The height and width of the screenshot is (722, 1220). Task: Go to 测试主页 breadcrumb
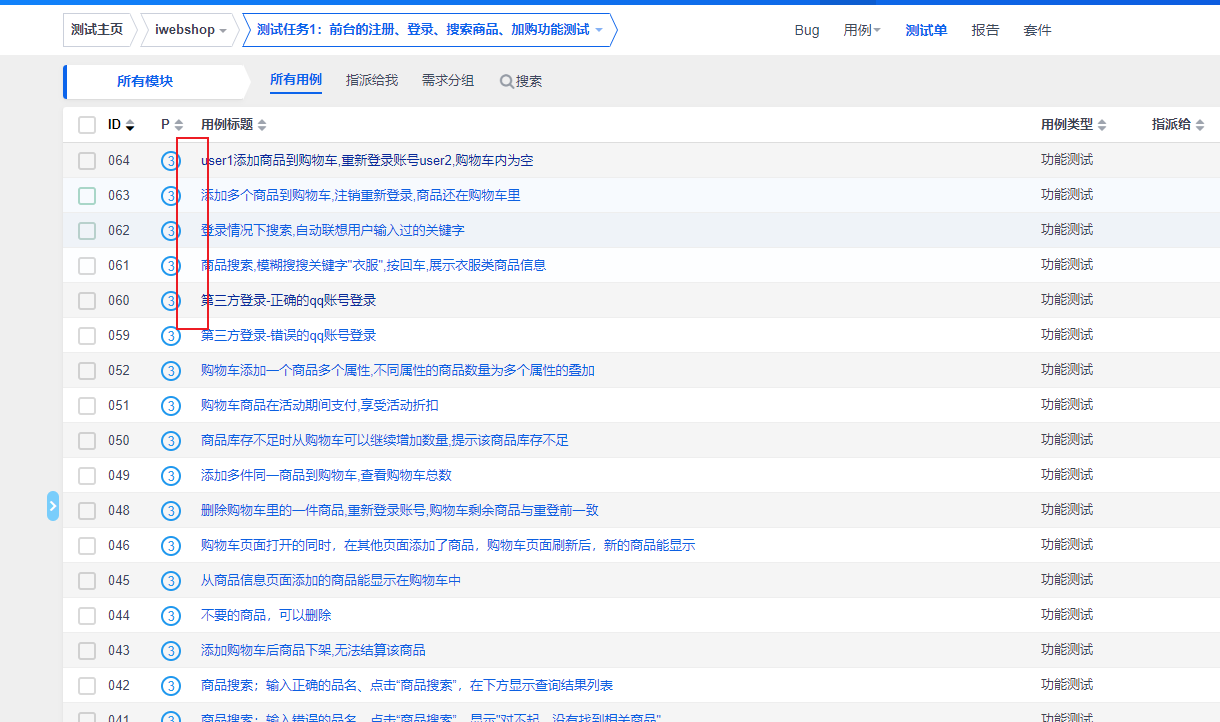coord(97,30)
